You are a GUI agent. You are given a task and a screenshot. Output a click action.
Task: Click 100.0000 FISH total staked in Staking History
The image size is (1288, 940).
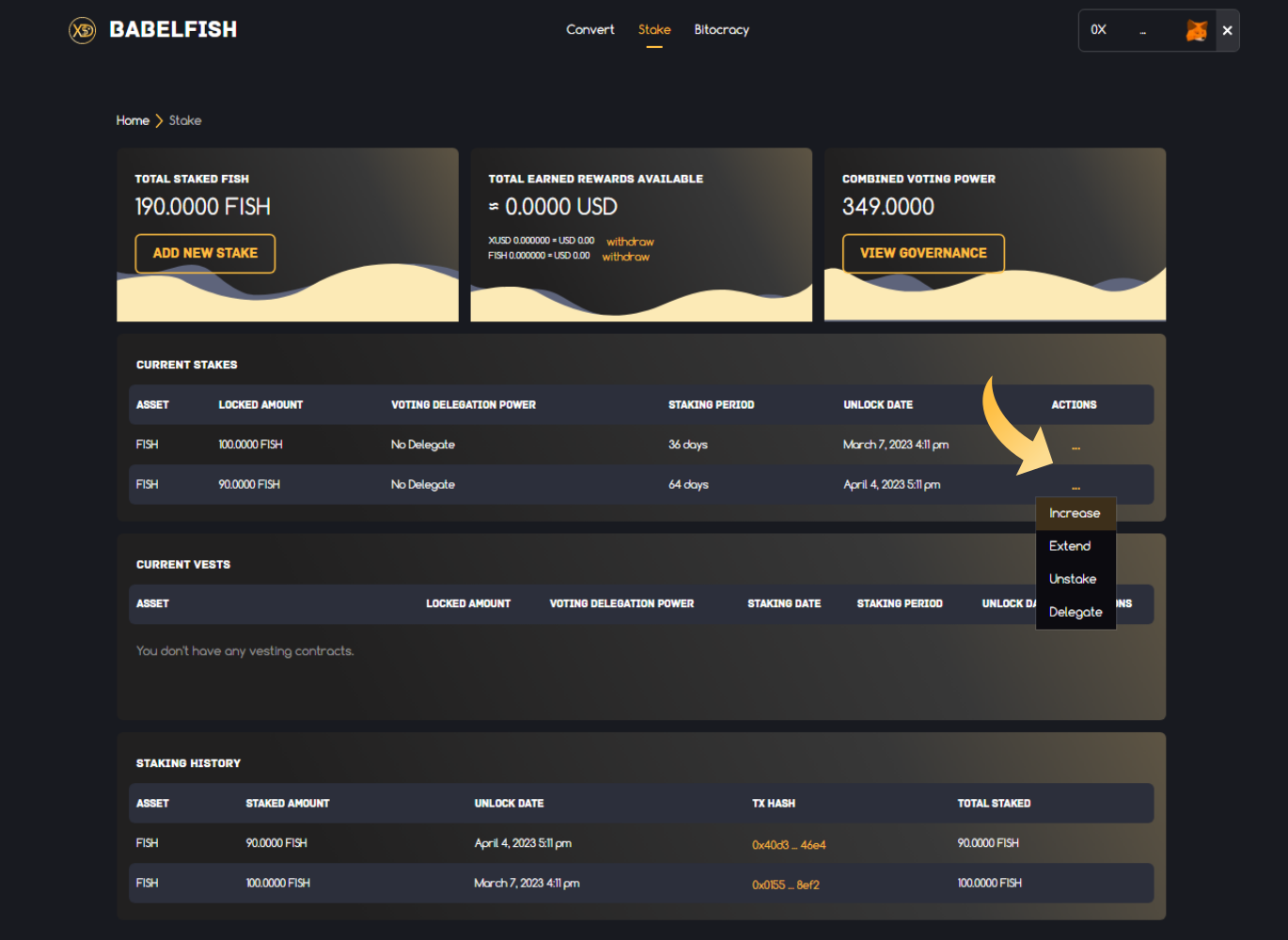click(x=989, y=884)
